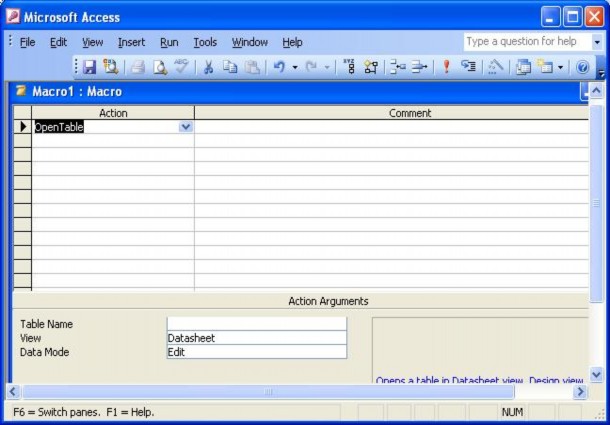Click the Copy toolbar icon

230,67
